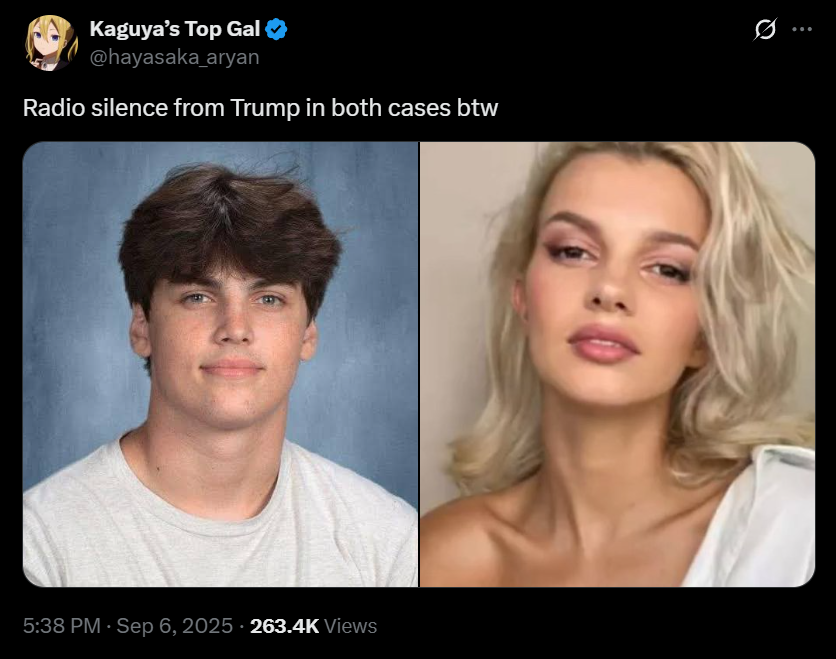Visit the @hayasaka_aryan handle

click(x=174, y=57)
